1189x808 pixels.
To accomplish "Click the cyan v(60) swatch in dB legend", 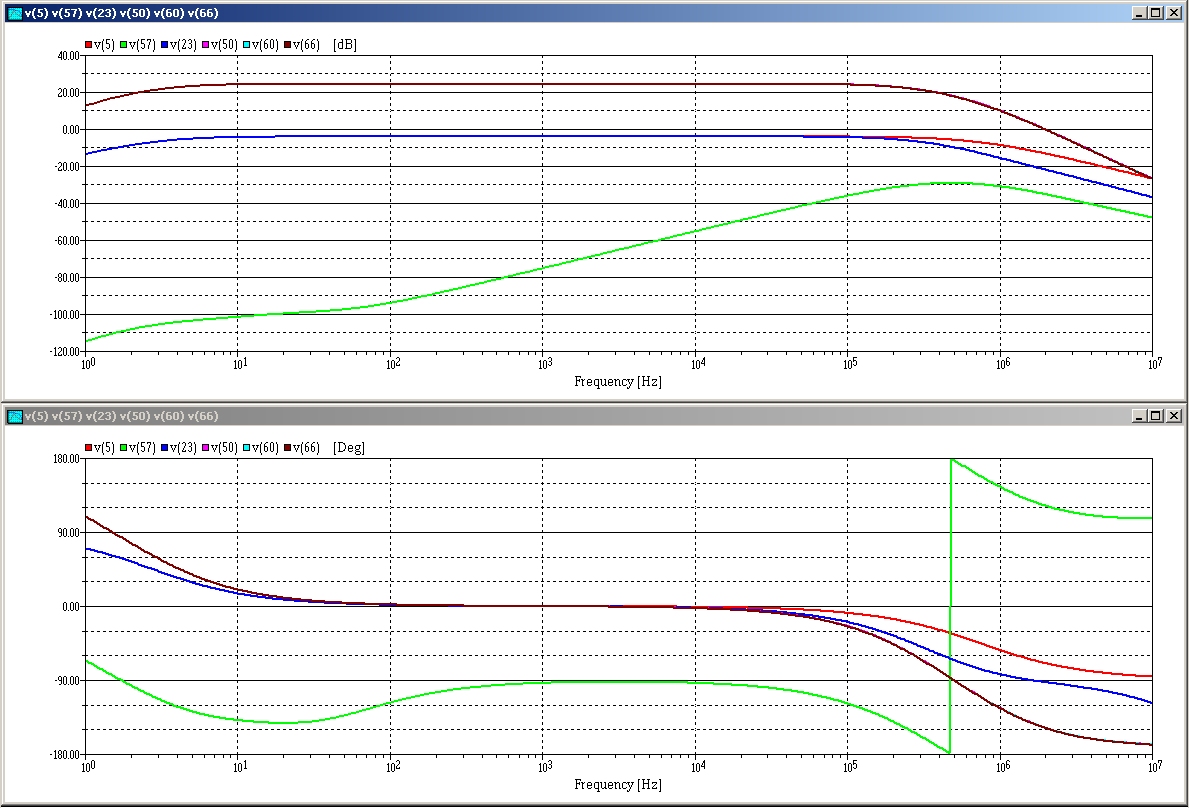I will tap(246, 45).
